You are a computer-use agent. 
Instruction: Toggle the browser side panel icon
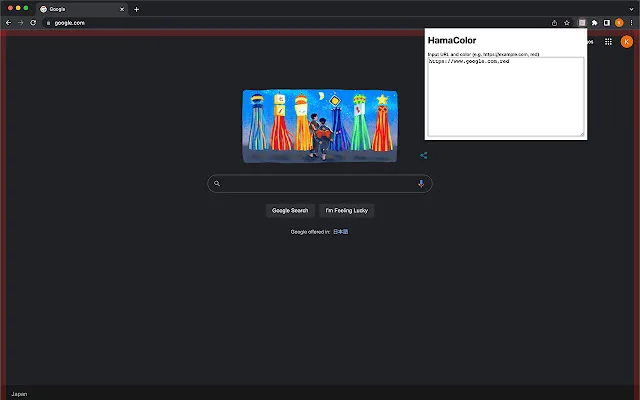tap(606, 22)
